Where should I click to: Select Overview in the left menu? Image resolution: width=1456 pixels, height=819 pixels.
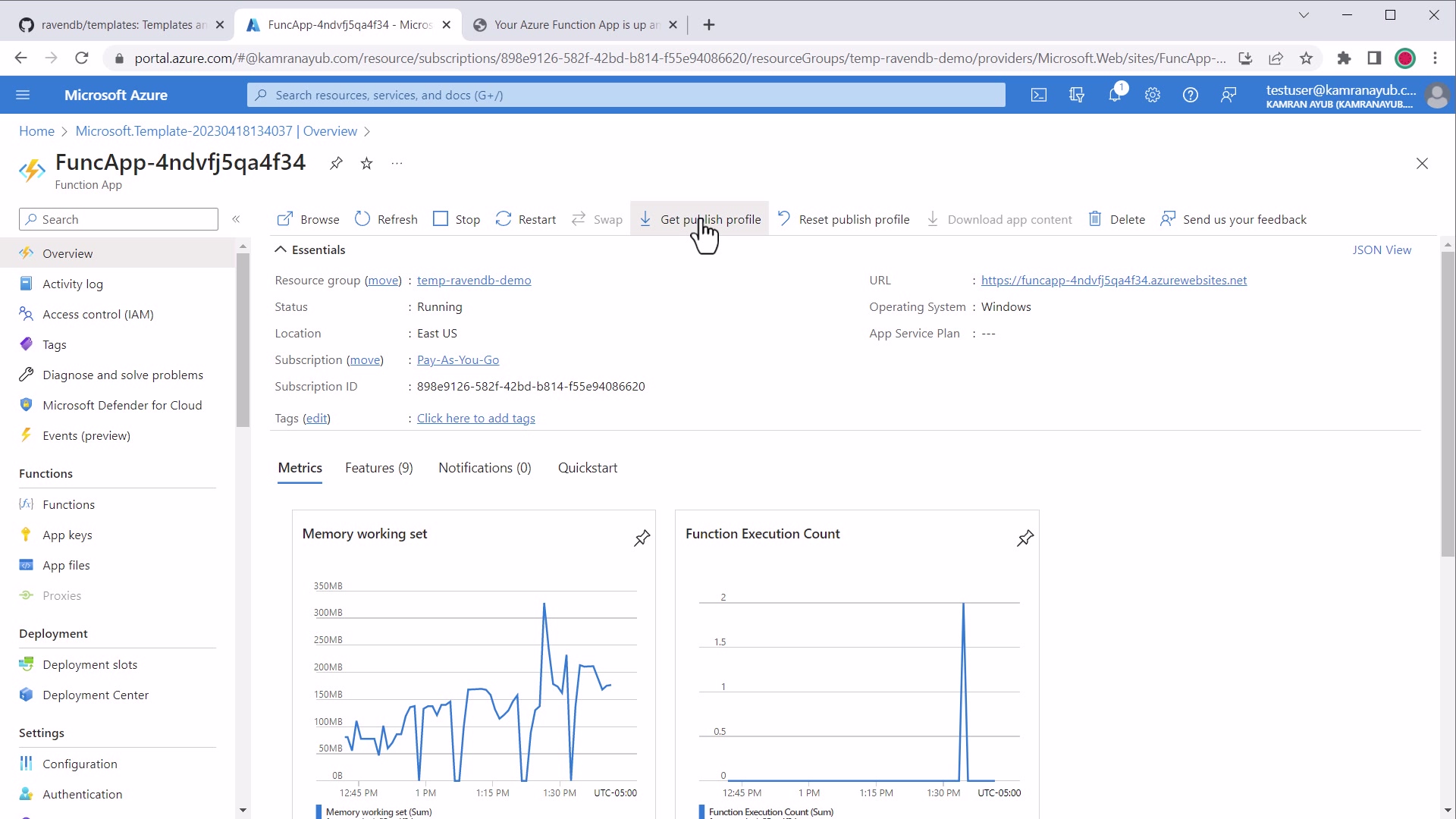(118, 253)
